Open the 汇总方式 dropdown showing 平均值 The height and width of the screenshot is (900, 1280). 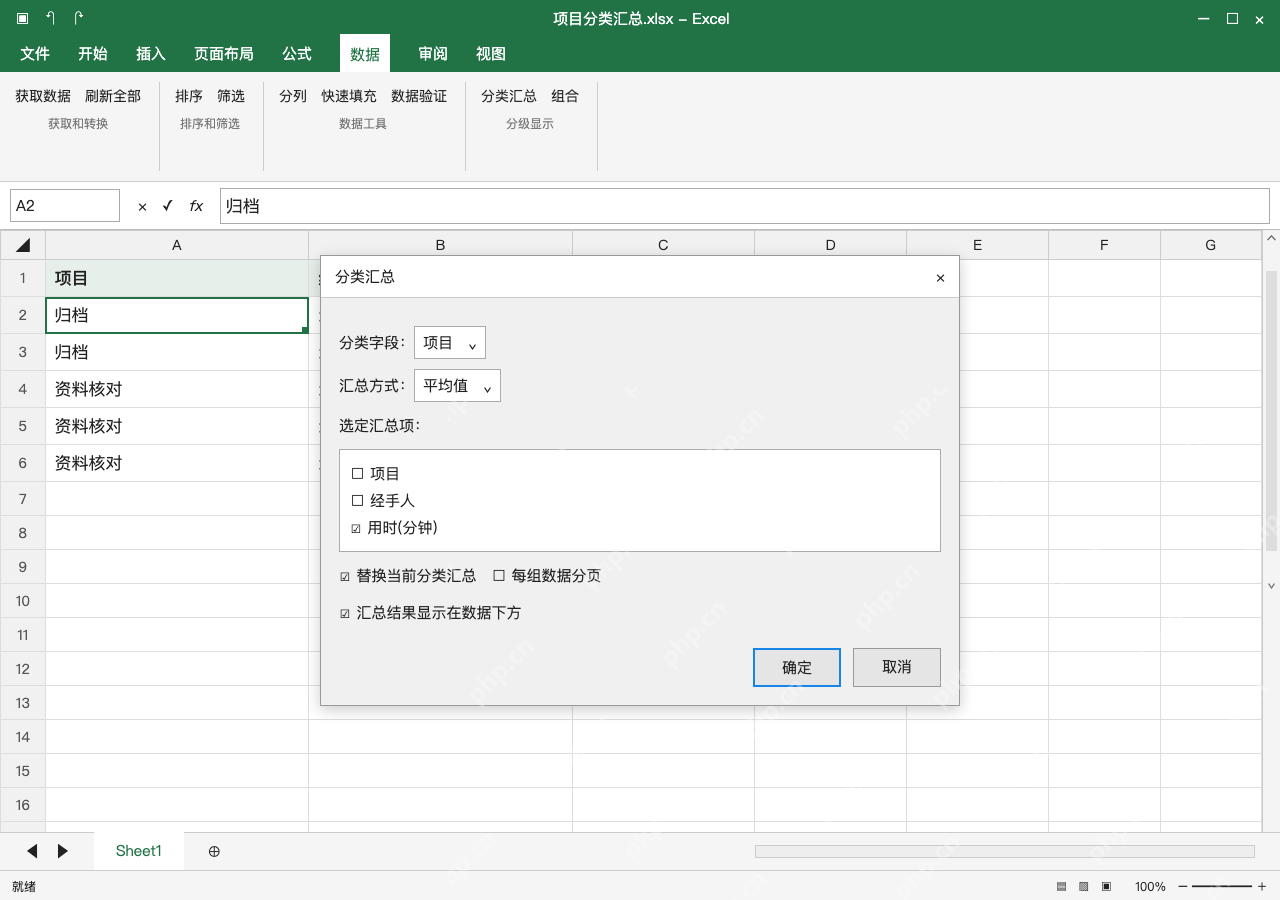point(457,386)
